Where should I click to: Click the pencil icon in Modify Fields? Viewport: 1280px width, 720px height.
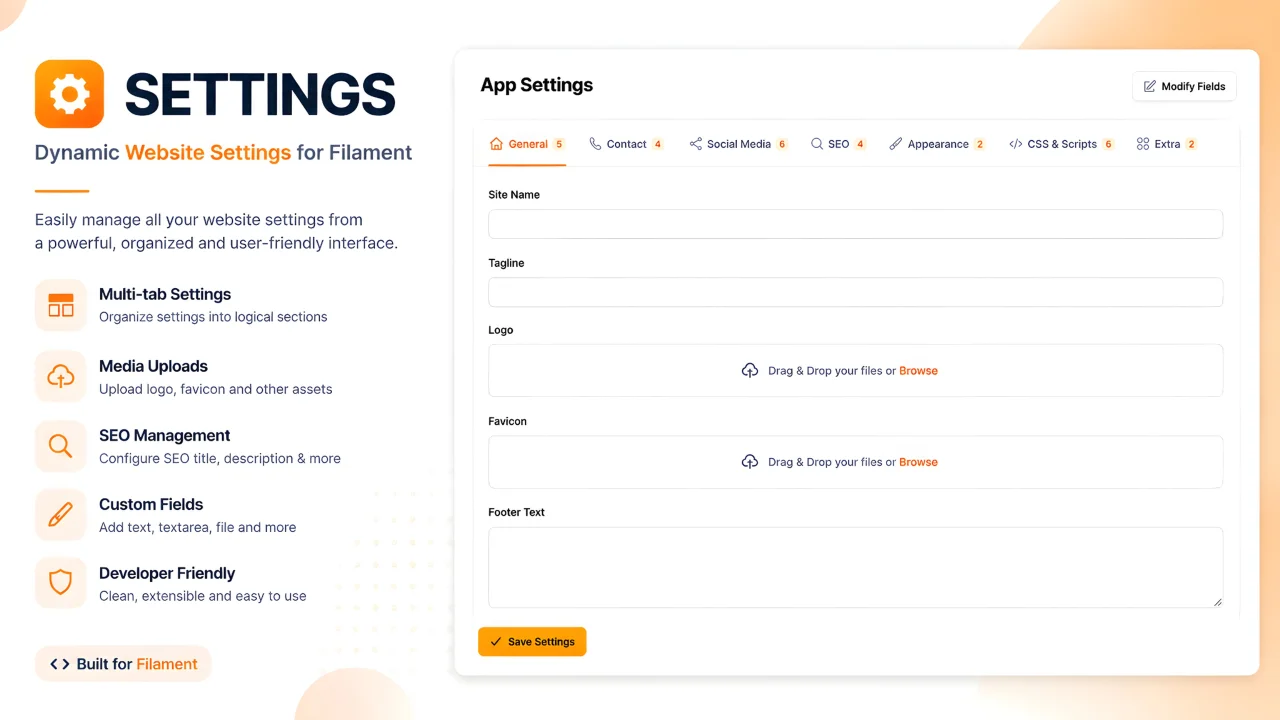click(x=1150, y=87)
